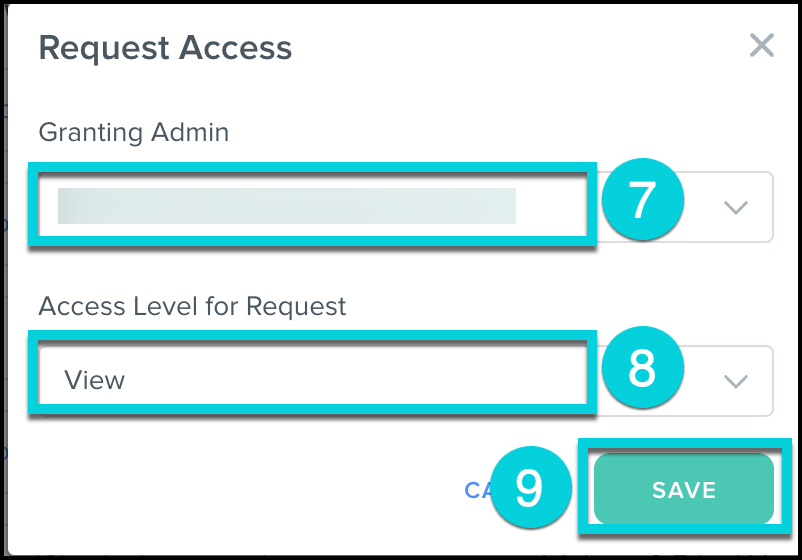Click empty space right of View text
The image size is (802, 560).
(x=350, y=380)
